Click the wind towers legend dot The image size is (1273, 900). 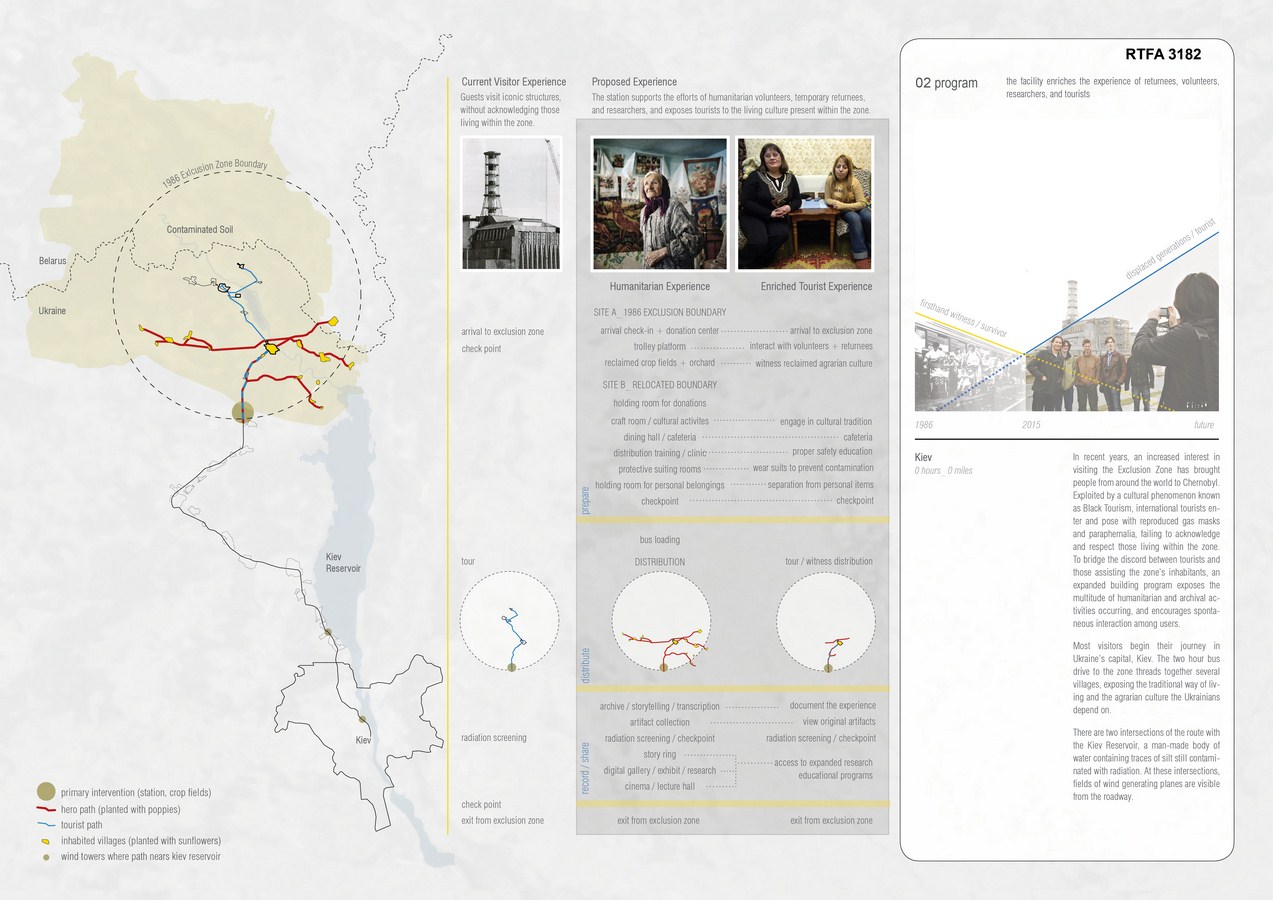(45, 857)
